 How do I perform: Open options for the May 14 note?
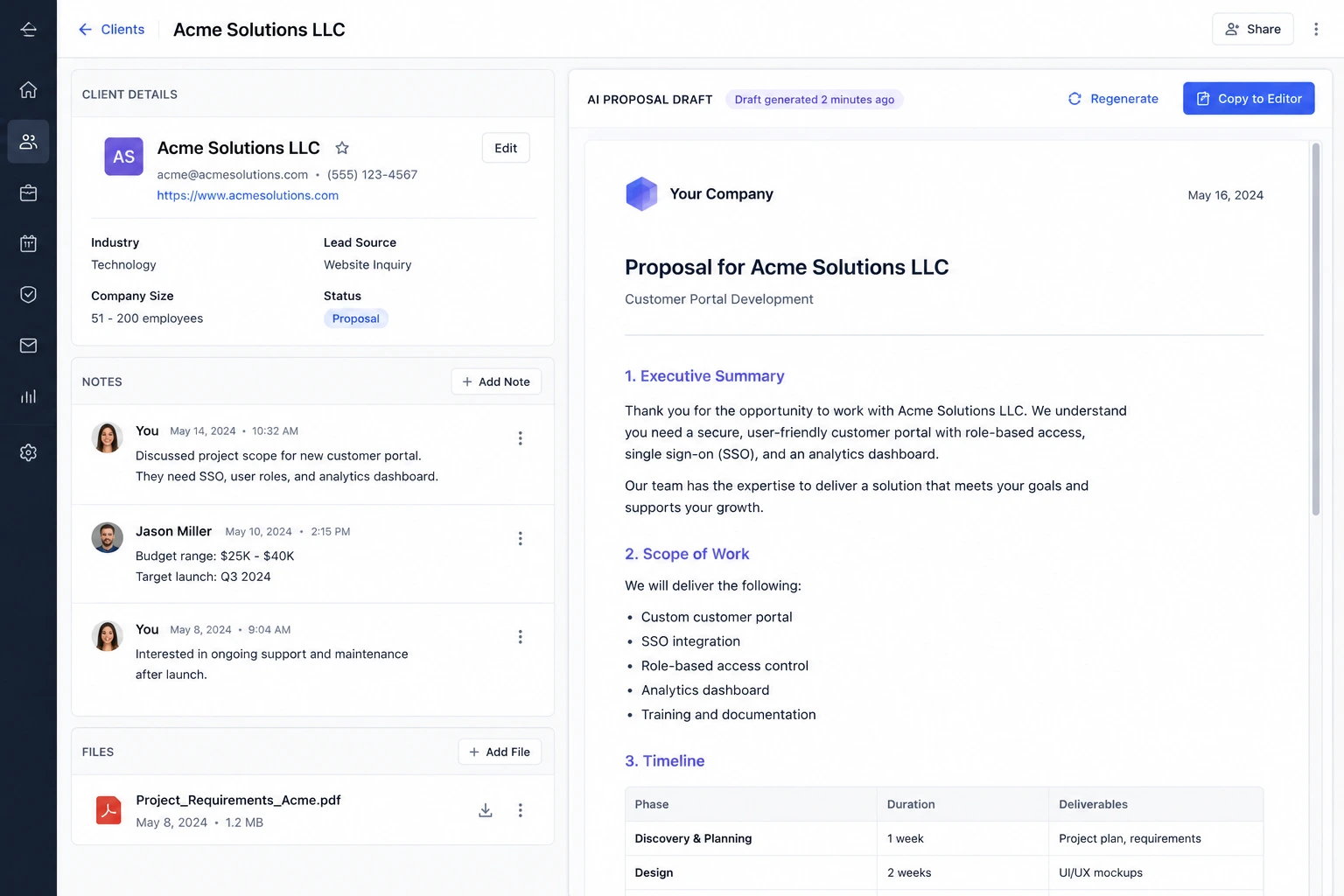tap(520, 438)
